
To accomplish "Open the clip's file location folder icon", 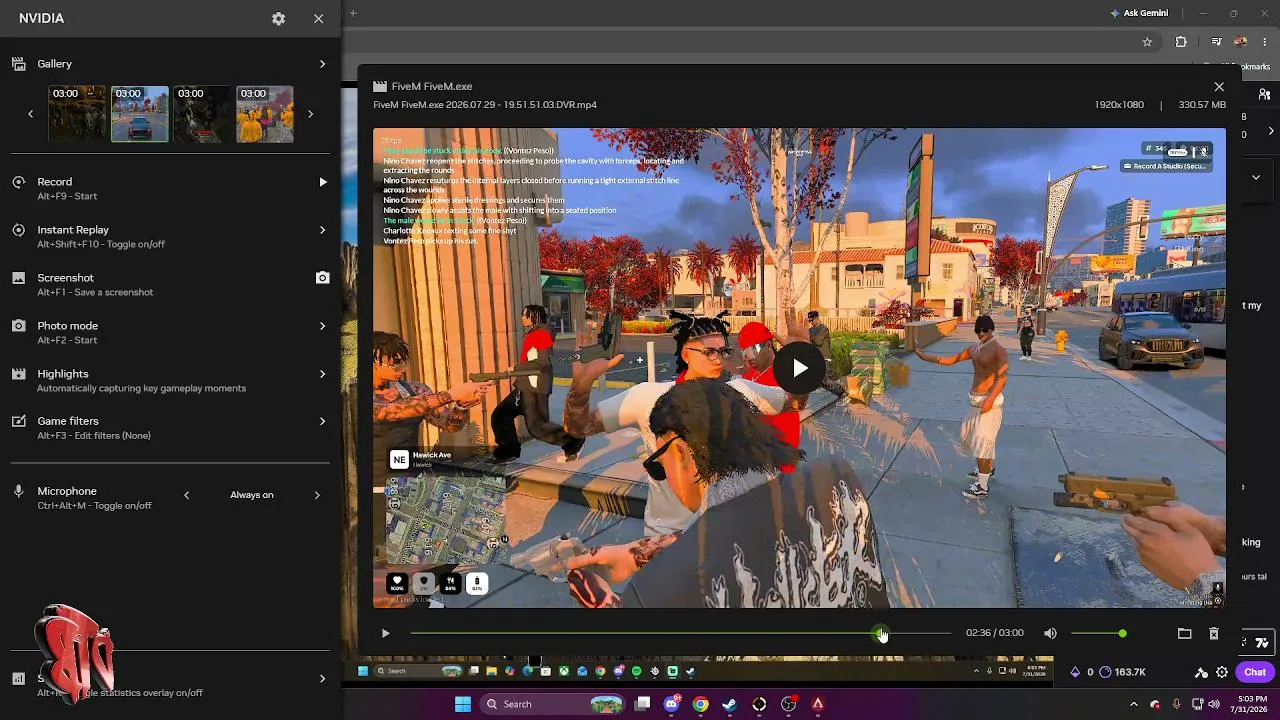I will point(1184,633).
